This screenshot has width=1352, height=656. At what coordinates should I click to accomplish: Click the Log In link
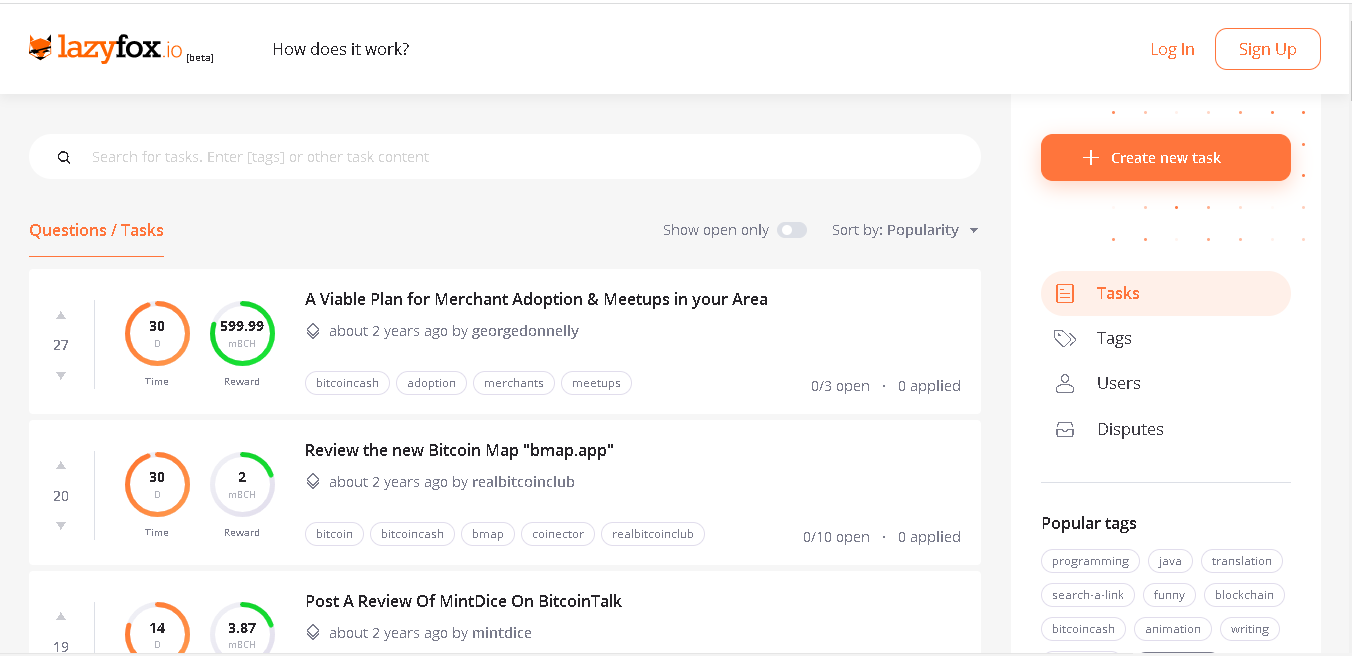pyautogui.click(x=1172, y=49)
